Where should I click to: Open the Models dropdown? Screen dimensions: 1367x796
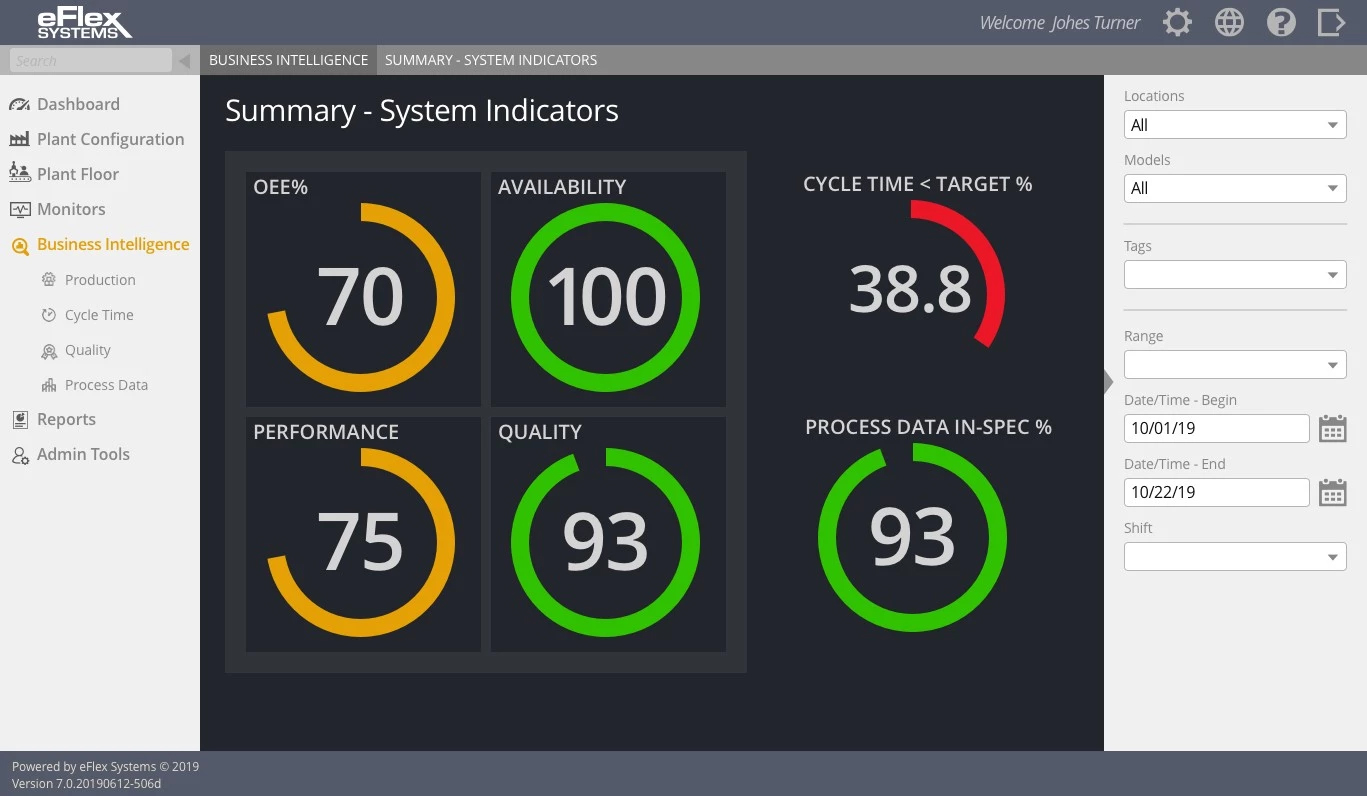coord(1235,188)
